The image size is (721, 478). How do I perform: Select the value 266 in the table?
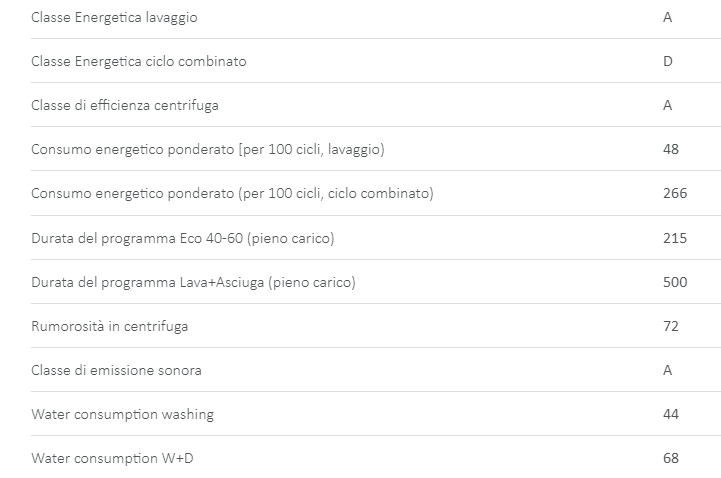(675, 193)
